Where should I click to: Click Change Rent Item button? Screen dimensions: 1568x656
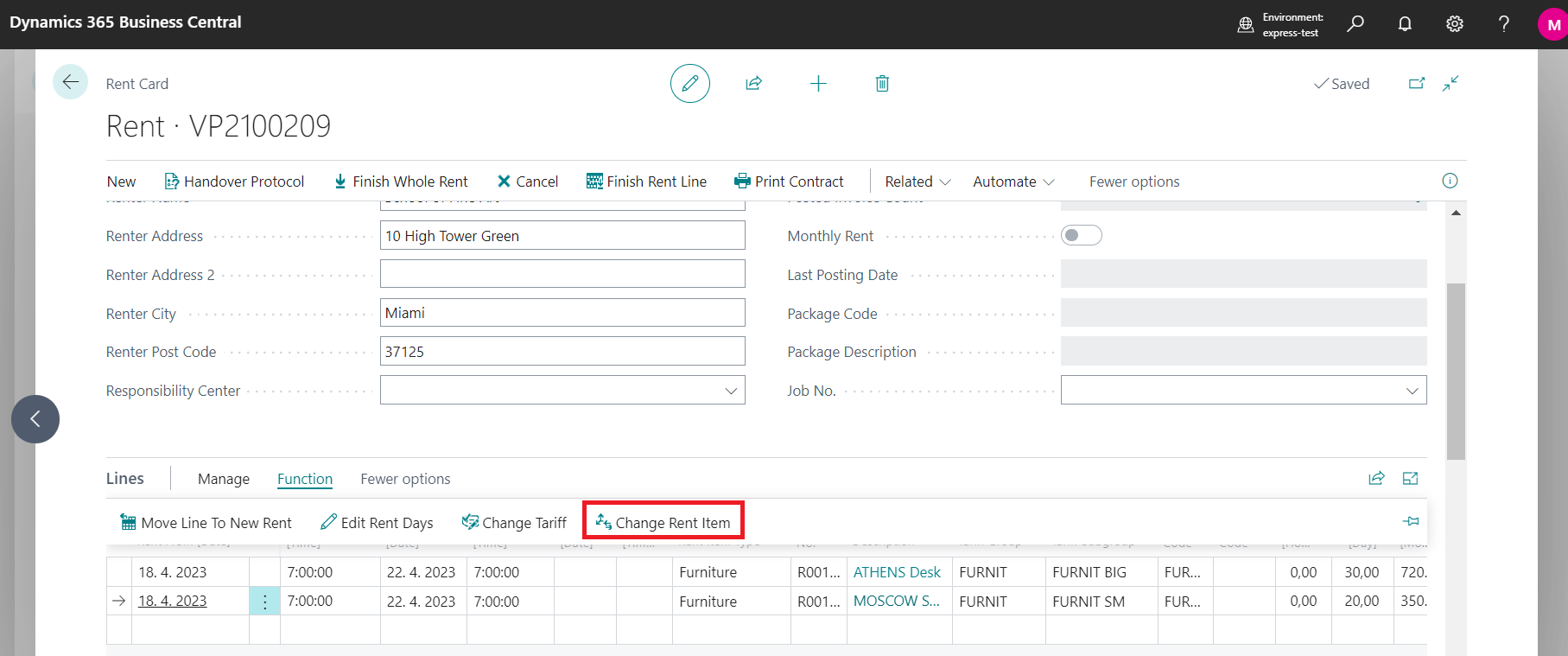663,522
